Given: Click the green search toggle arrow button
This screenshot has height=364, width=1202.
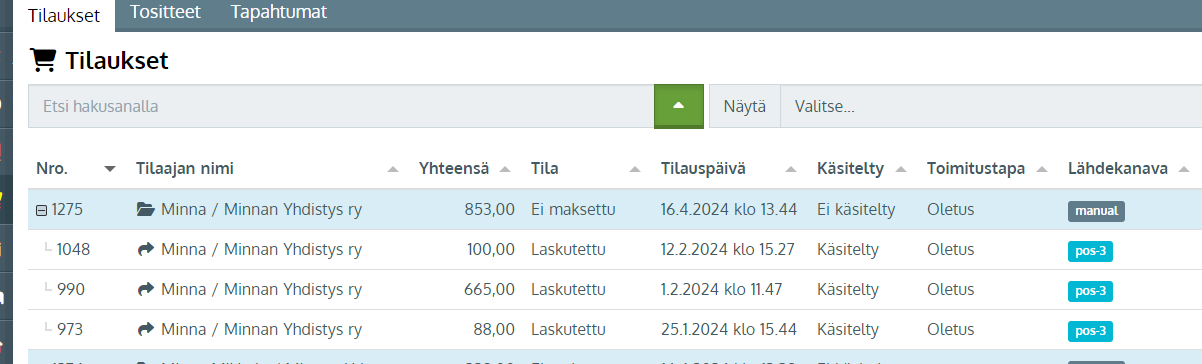Looking at the screenshot, I should pos(679,106).
